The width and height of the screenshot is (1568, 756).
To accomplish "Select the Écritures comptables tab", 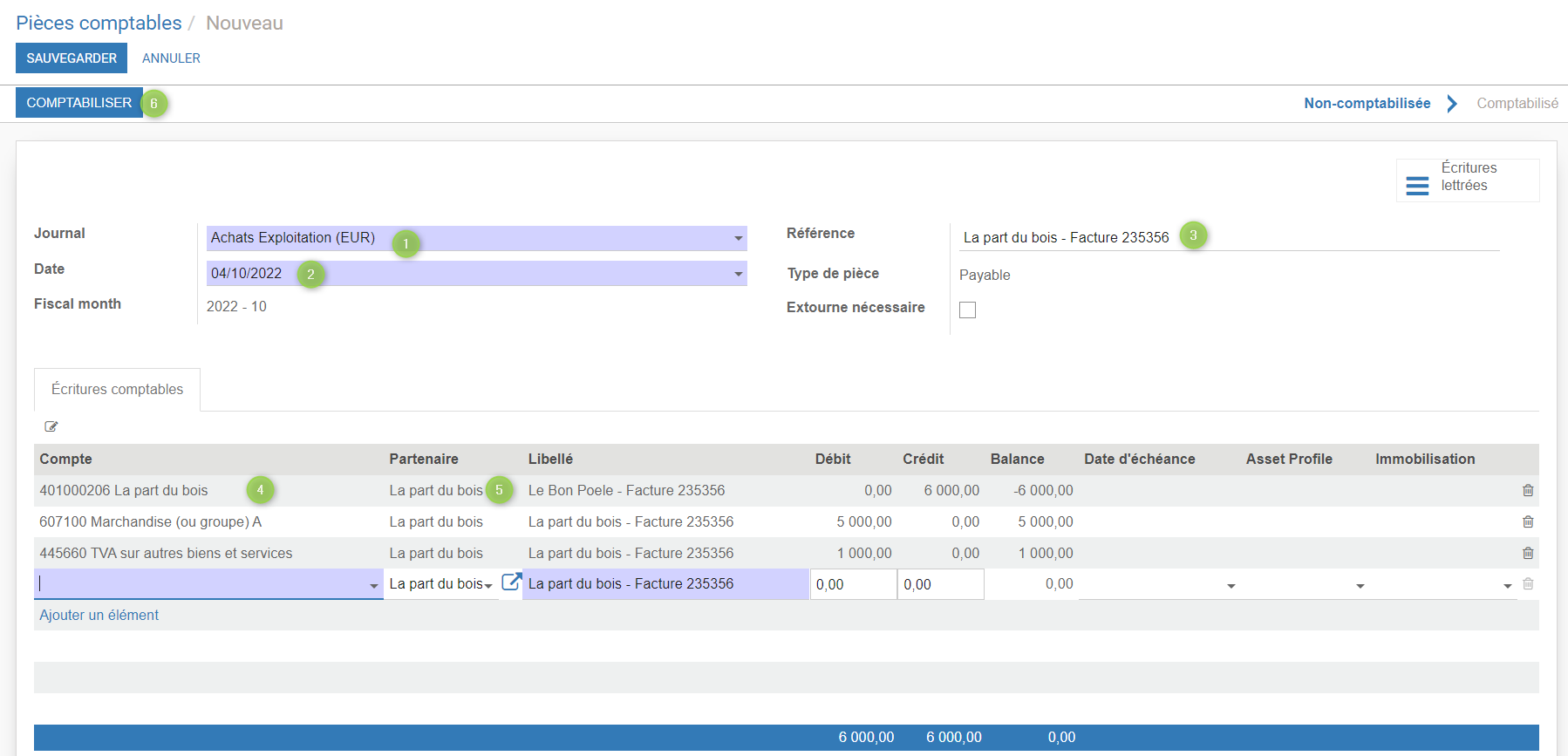I will tap(117, 390).
